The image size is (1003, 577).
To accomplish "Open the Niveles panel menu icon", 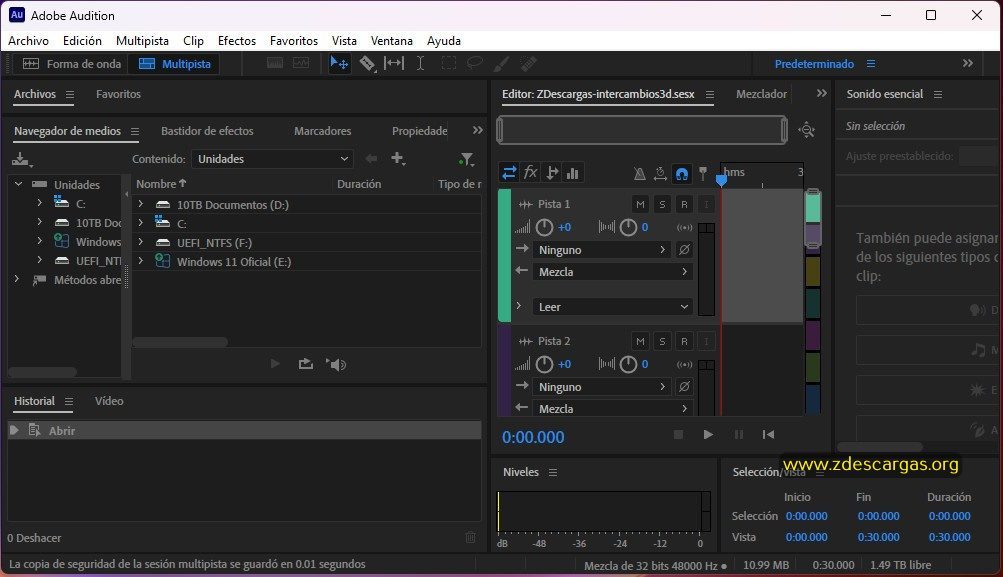I will [553, 472].
